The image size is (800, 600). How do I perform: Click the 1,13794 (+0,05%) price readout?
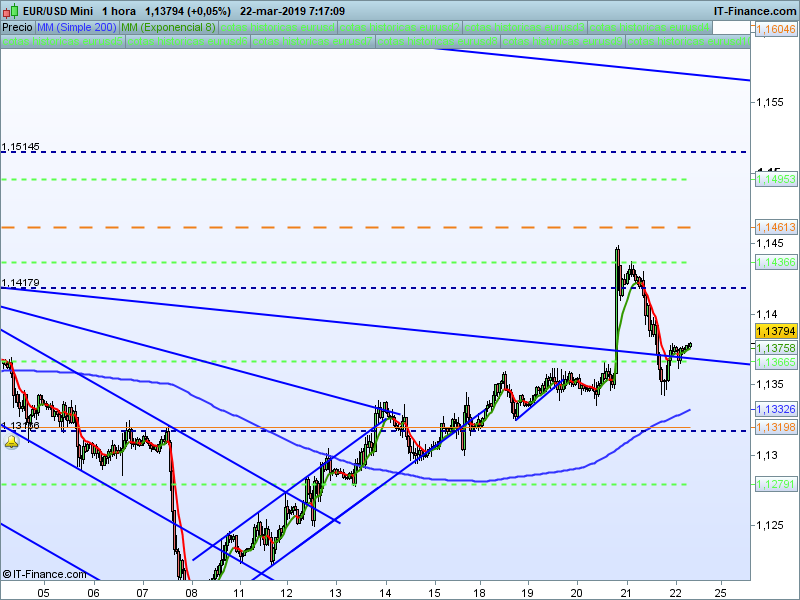click(x=188, y=11)
